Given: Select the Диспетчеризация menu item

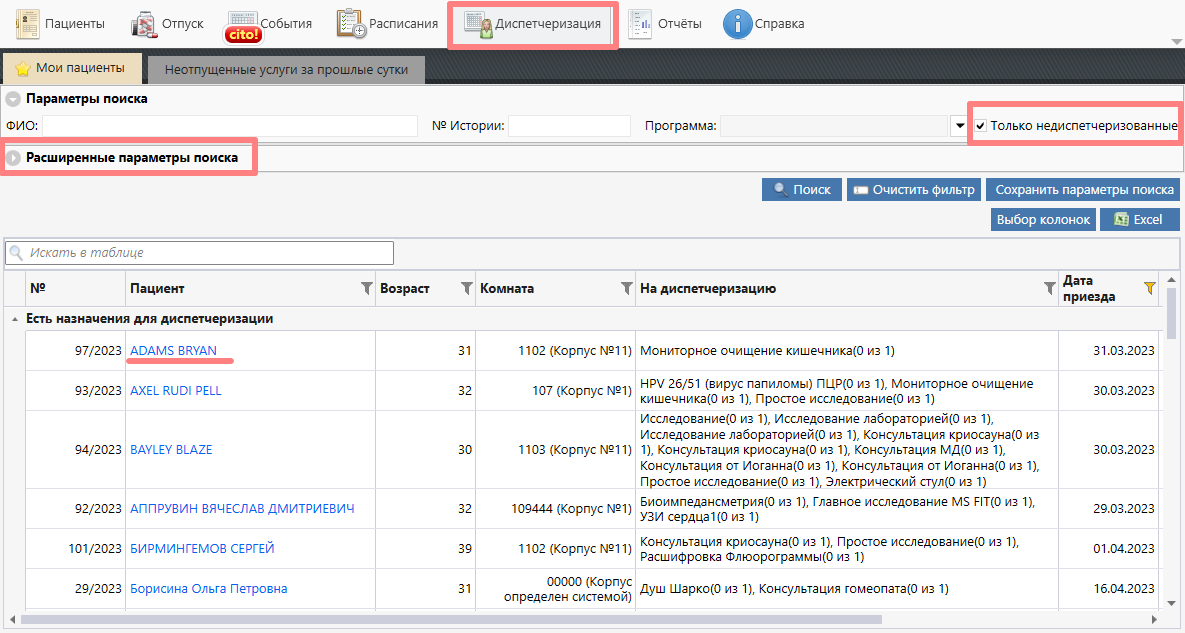Looking at the screenshot, I should (x=534, y=24).
